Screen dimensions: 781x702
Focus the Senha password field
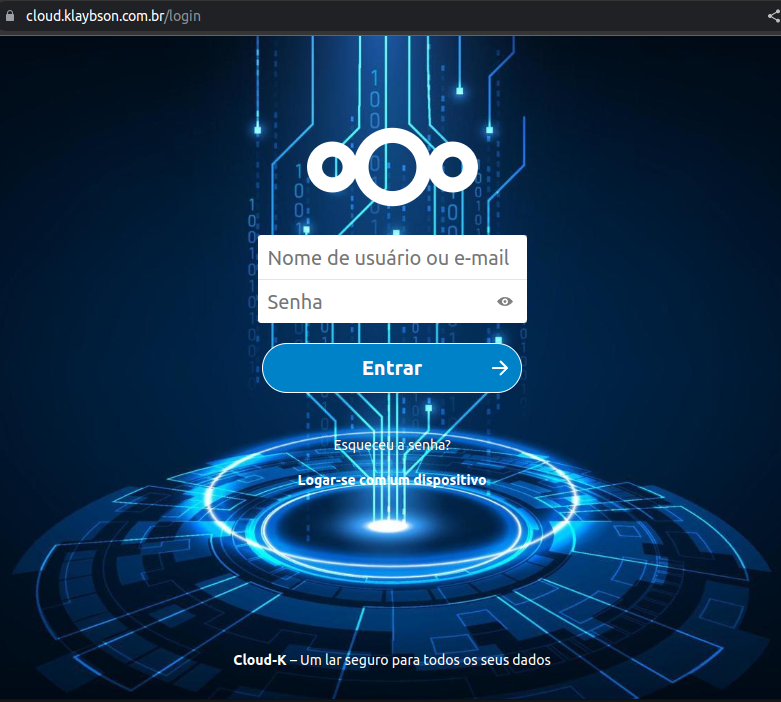[x=392, y=301]
